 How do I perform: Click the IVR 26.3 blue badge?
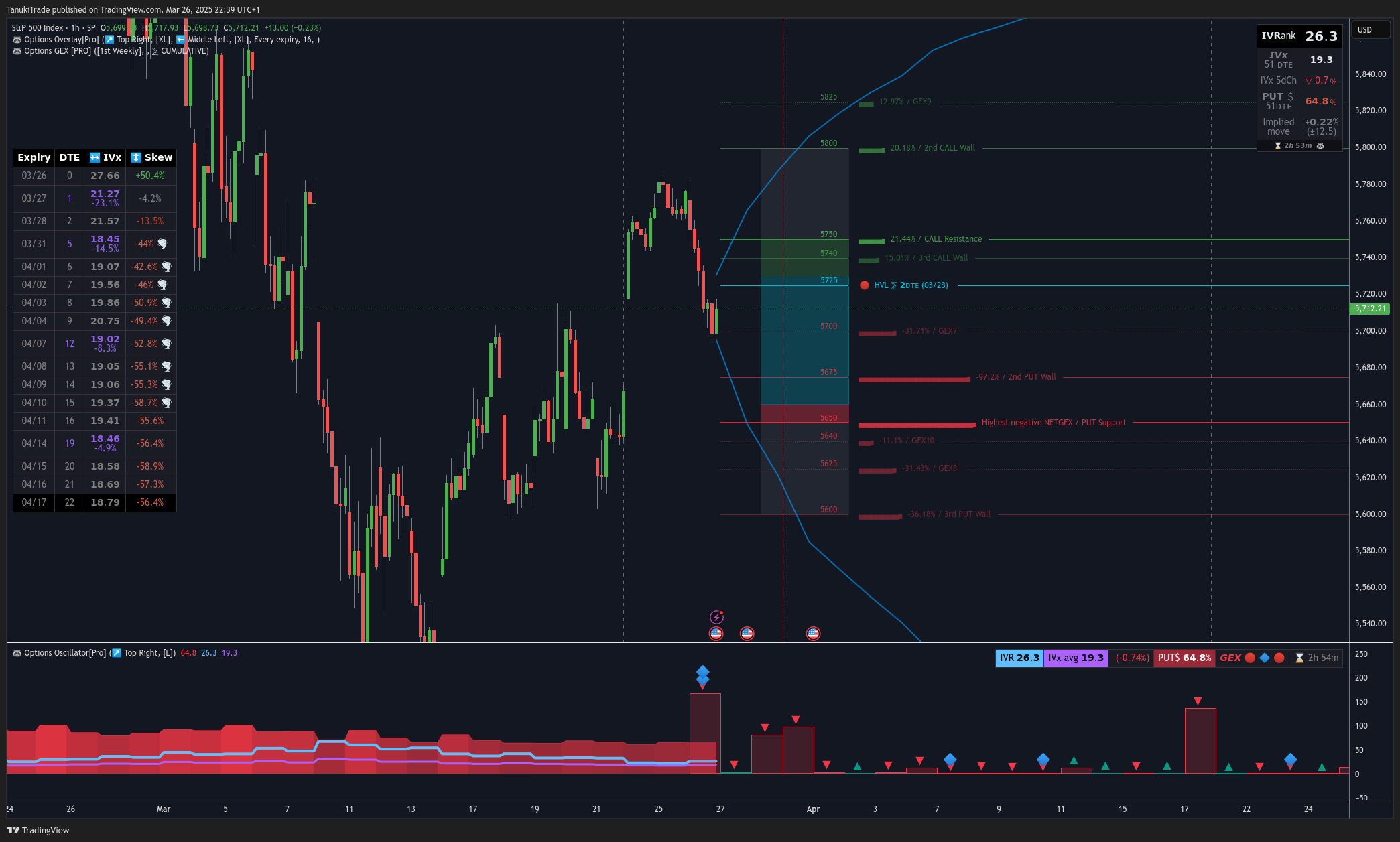tap(1019, 658)
